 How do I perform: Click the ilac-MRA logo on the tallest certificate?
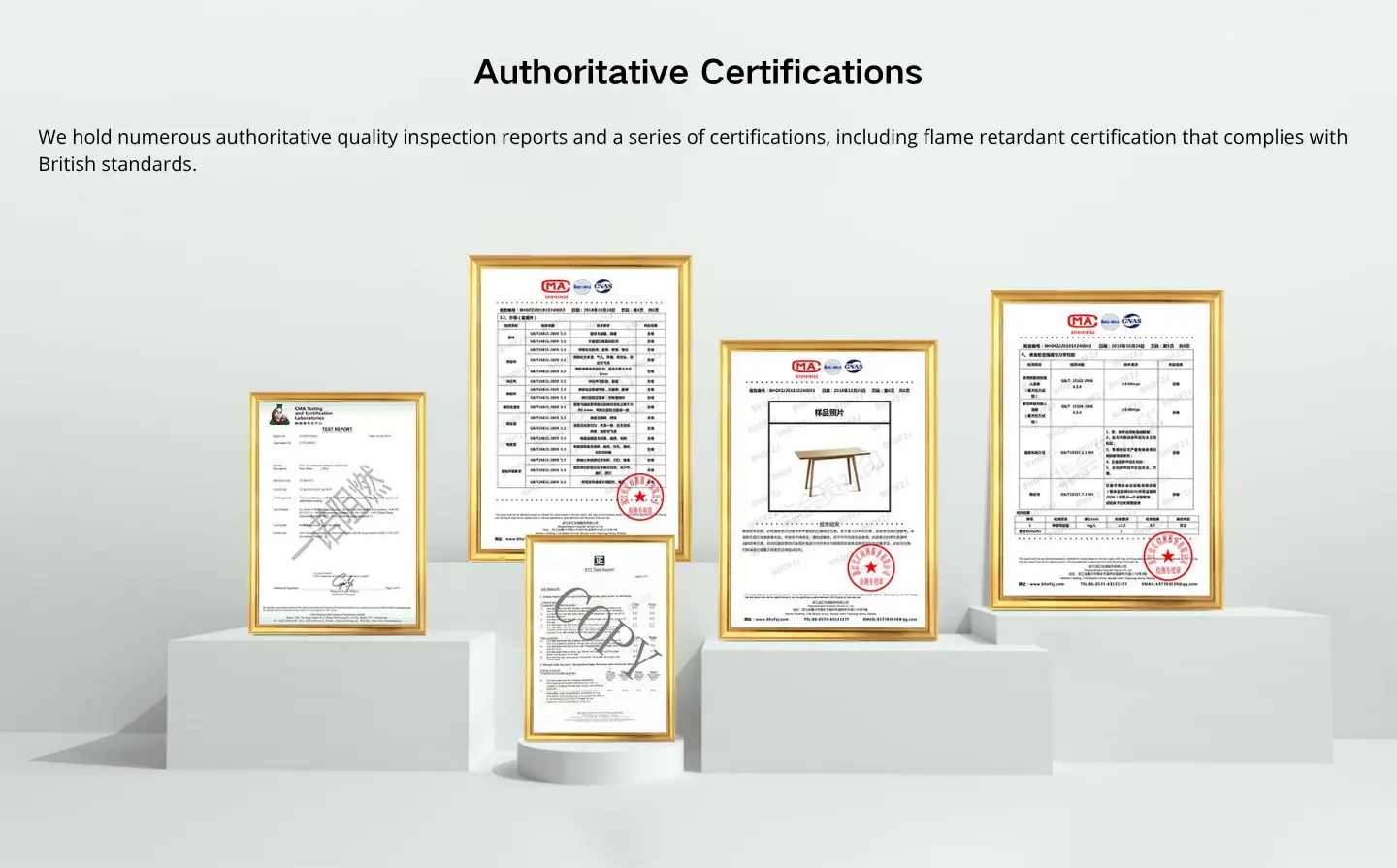click(x=582, y=287)
